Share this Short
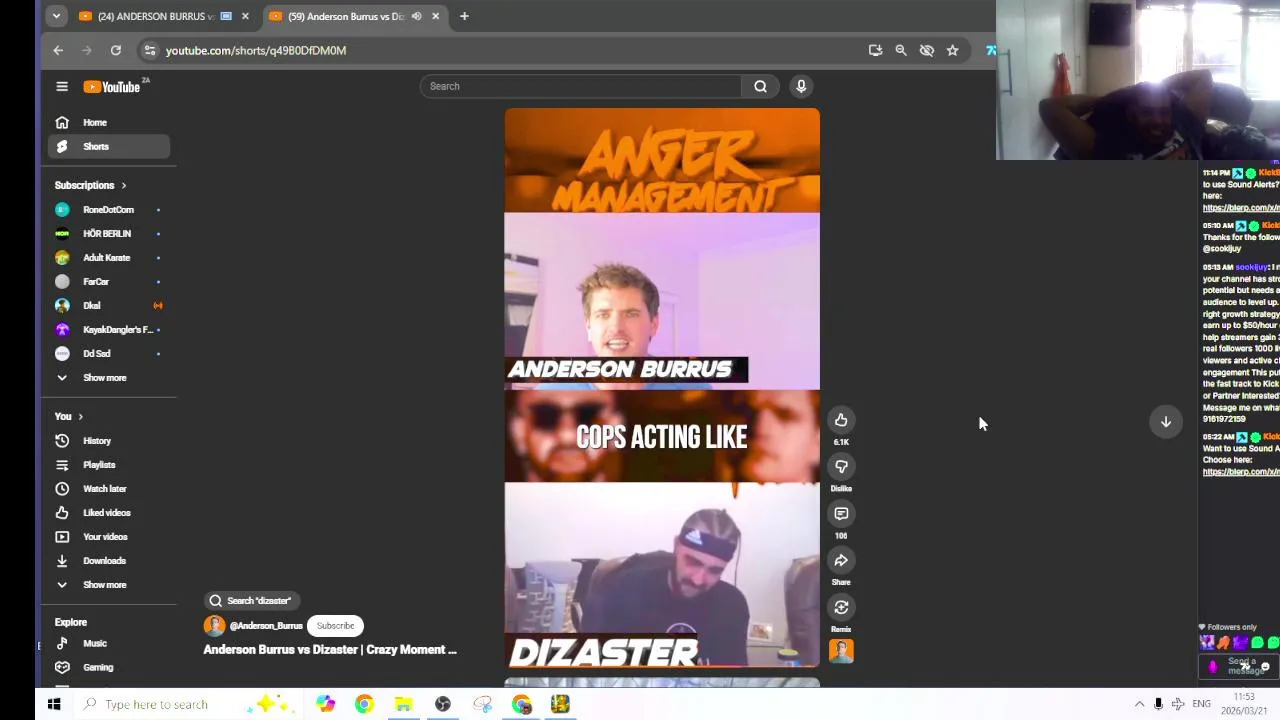This screenshot has height=720, width=1280. (x=841, y=560)
